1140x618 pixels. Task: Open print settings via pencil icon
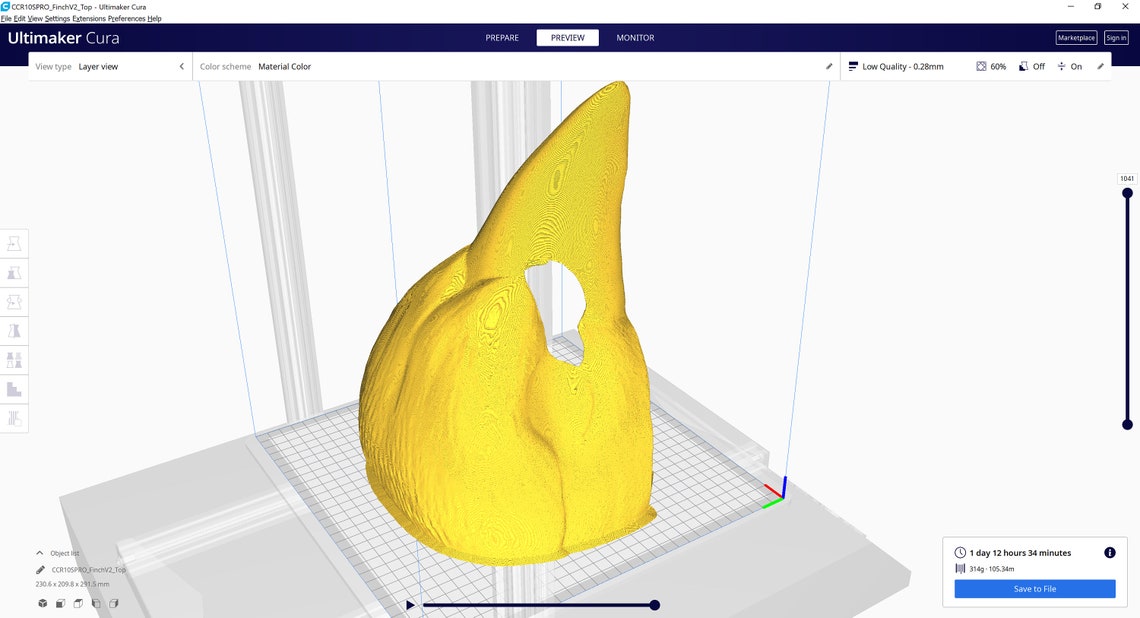point(1101,66)
